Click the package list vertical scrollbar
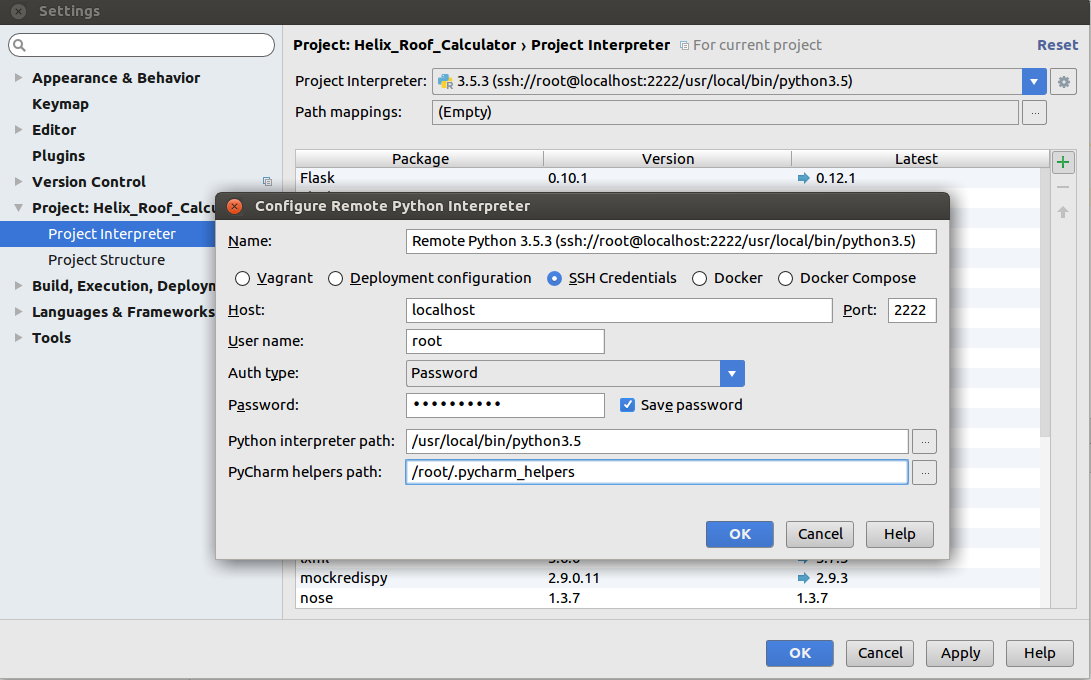 tap(1044, 303)
